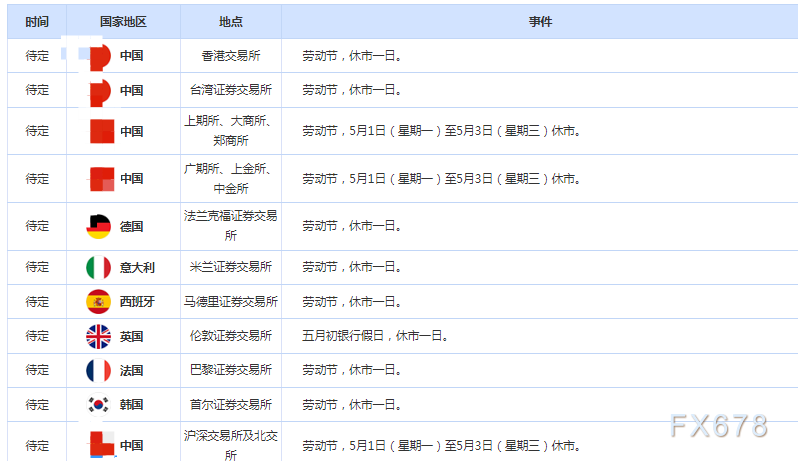The width and height of the screenshot is (798, 461).
Task: Click the 国家地区 column header
Action: [123, 21]
